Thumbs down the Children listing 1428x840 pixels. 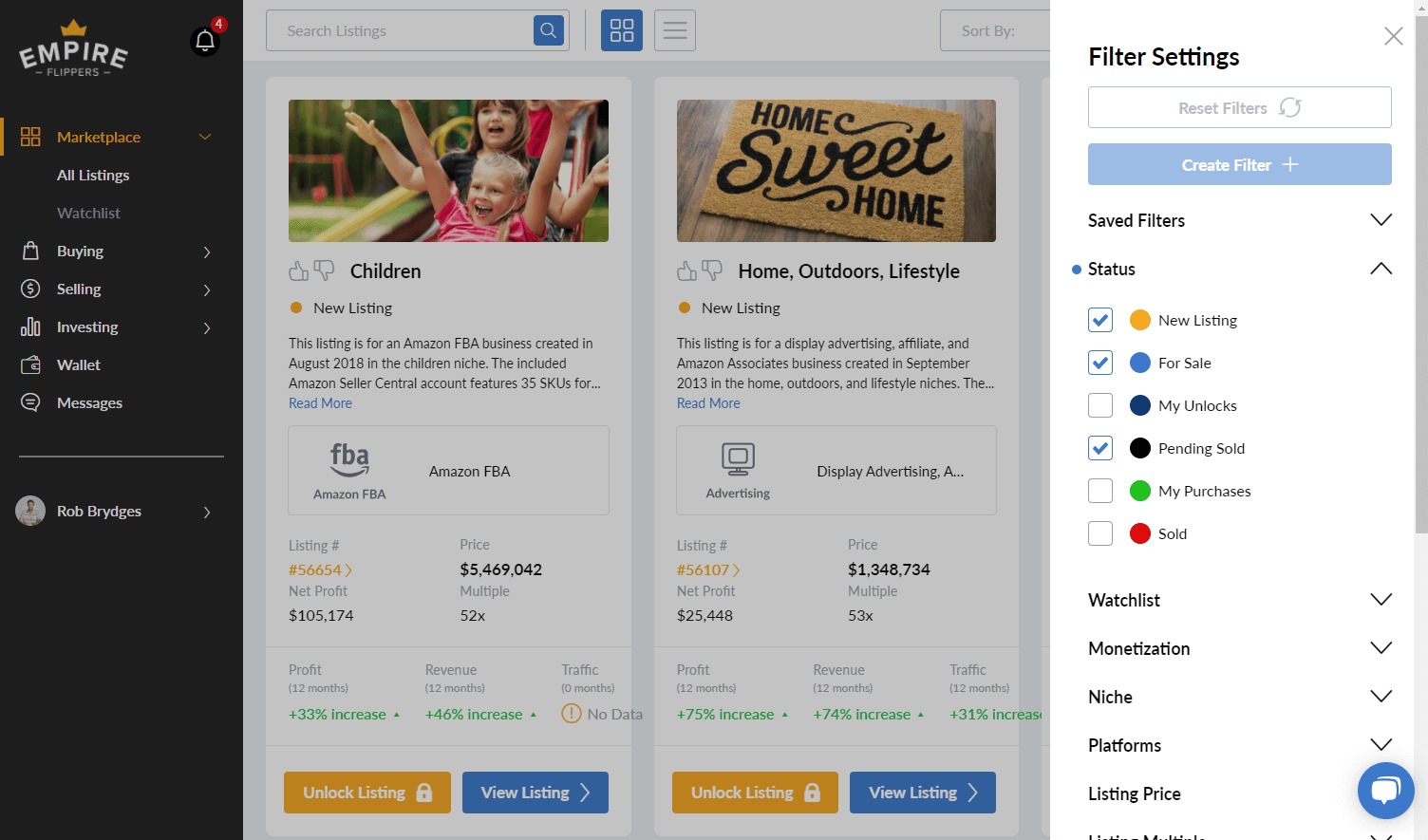[x=325, y=271]
